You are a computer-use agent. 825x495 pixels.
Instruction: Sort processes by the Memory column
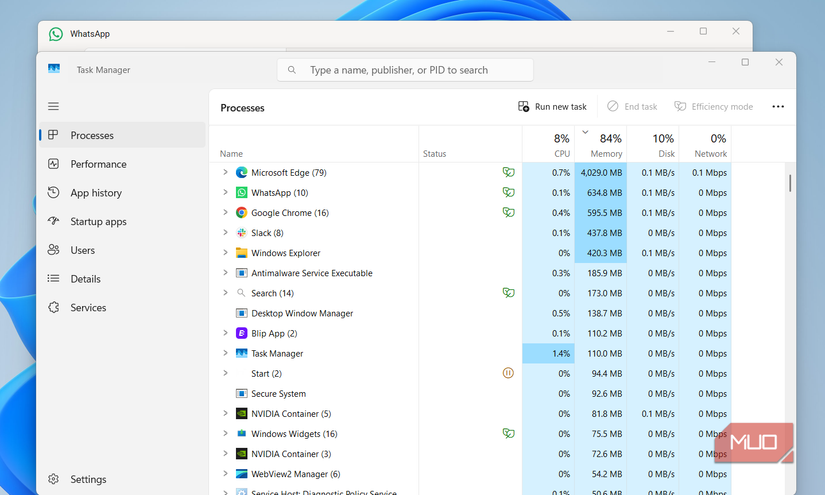tap(601, 144)
